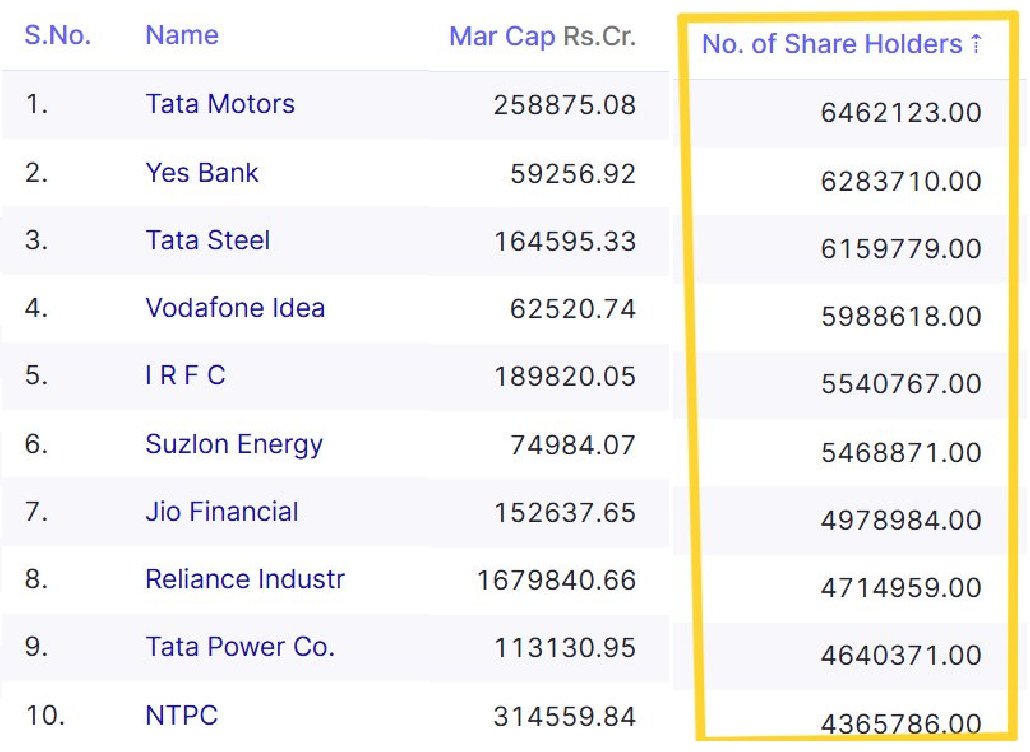Sort by Mar Cap column header
Screen dimensions: 1030x752
[x=502, y=36]
